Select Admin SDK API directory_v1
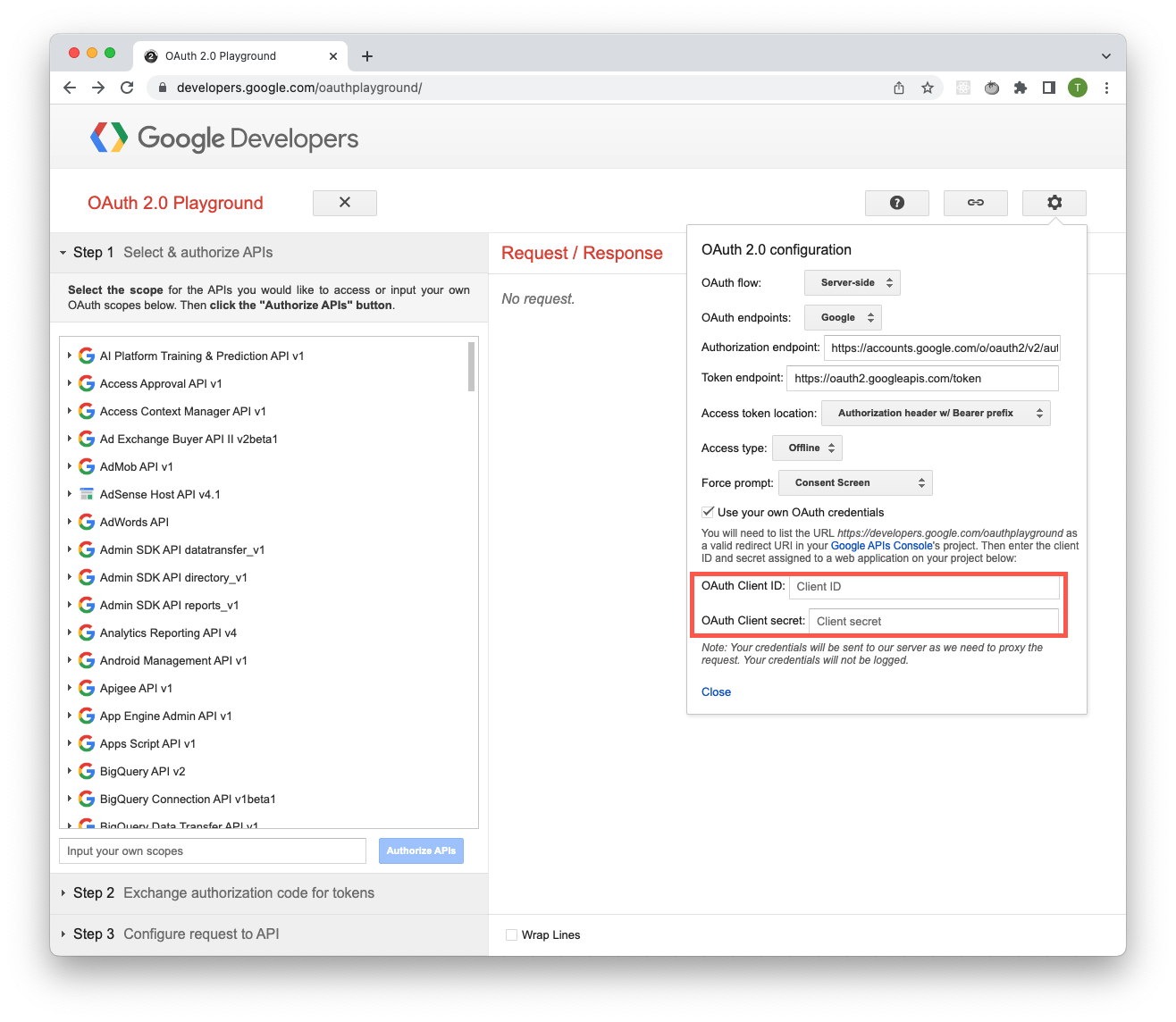 pos(173,577)
